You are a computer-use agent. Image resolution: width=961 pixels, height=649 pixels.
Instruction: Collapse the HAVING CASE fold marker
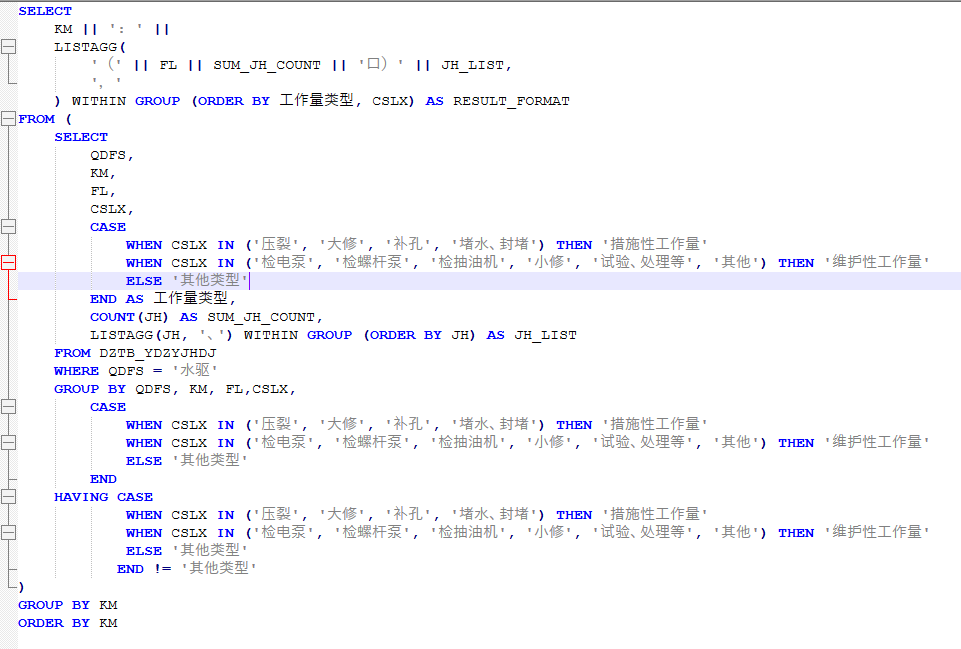click(x=9, y=497)
